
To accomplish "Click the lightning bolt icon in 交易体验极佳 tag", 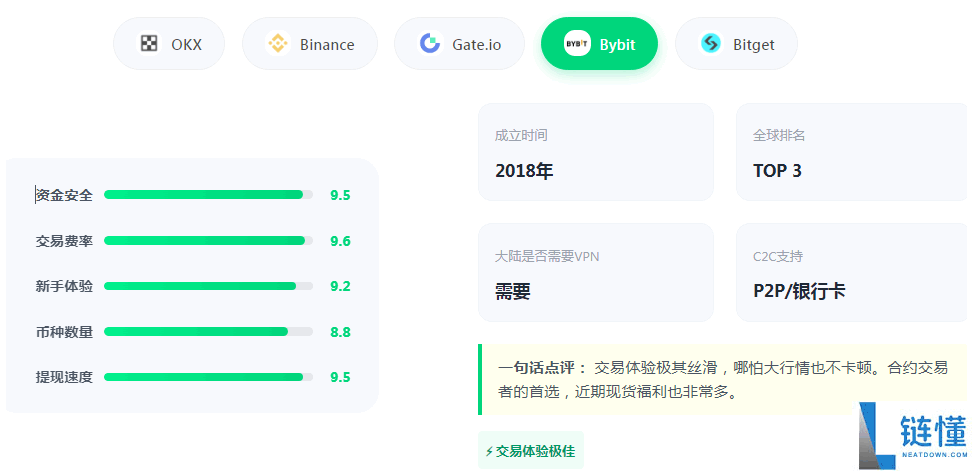I will 489,452.
